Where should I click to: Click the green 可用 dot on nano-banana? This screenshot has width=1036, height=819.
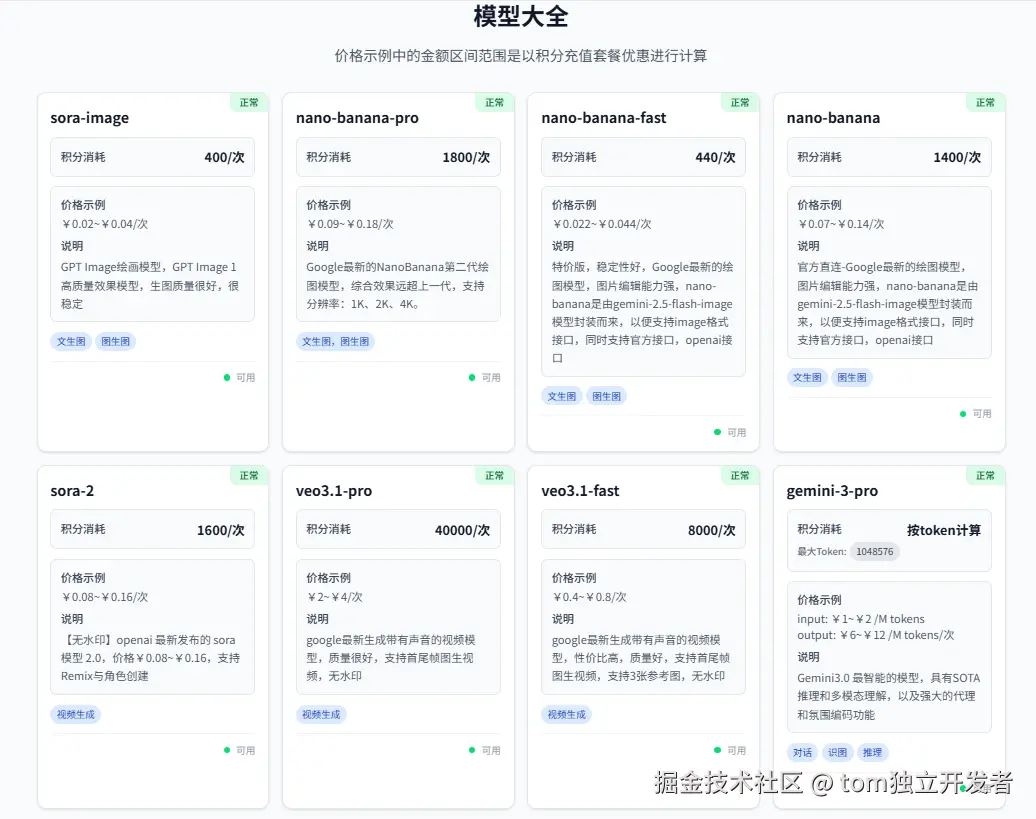[963, 414]
